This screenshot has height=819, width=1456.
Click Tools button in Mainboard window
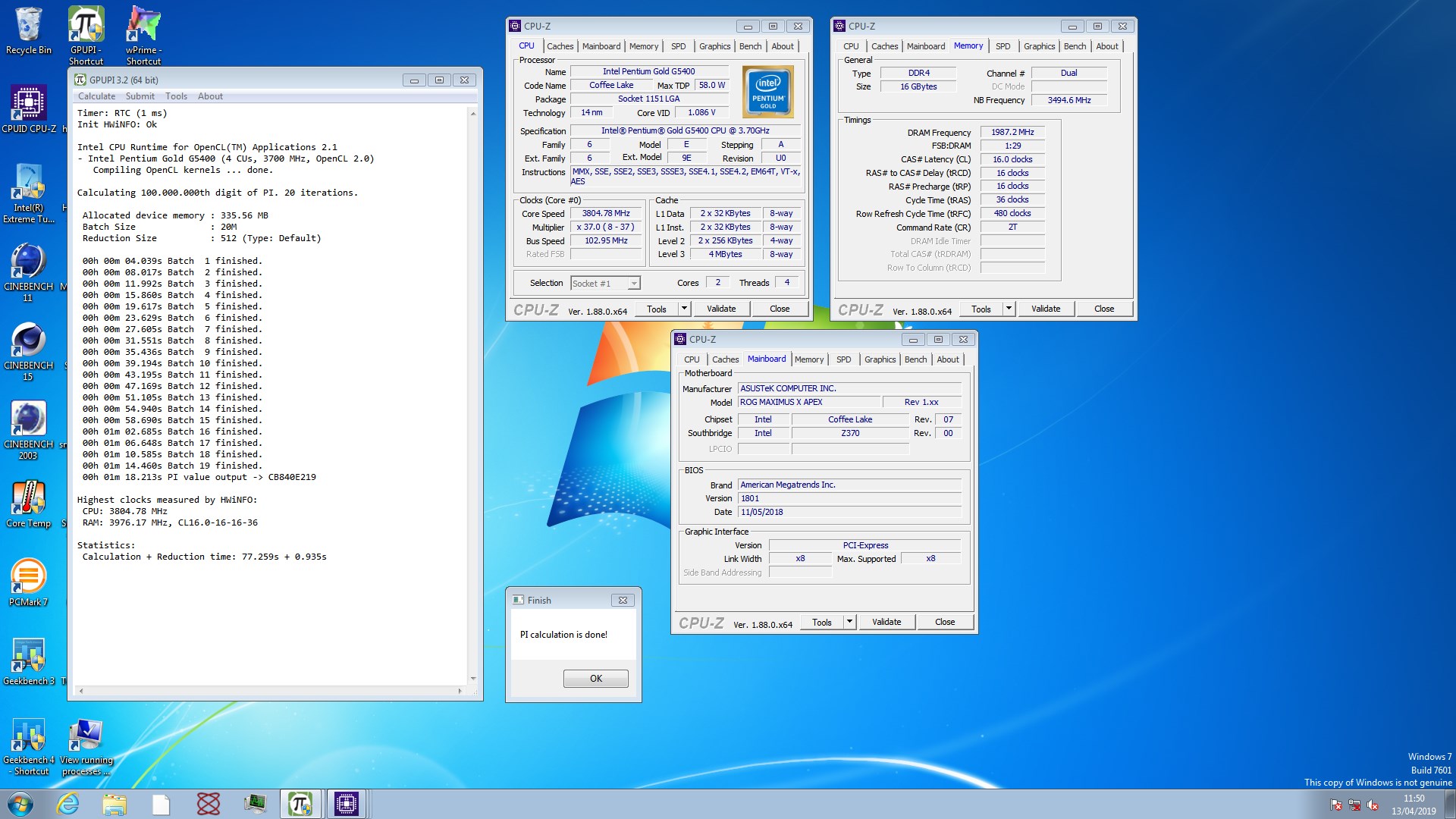coord(822,622)
